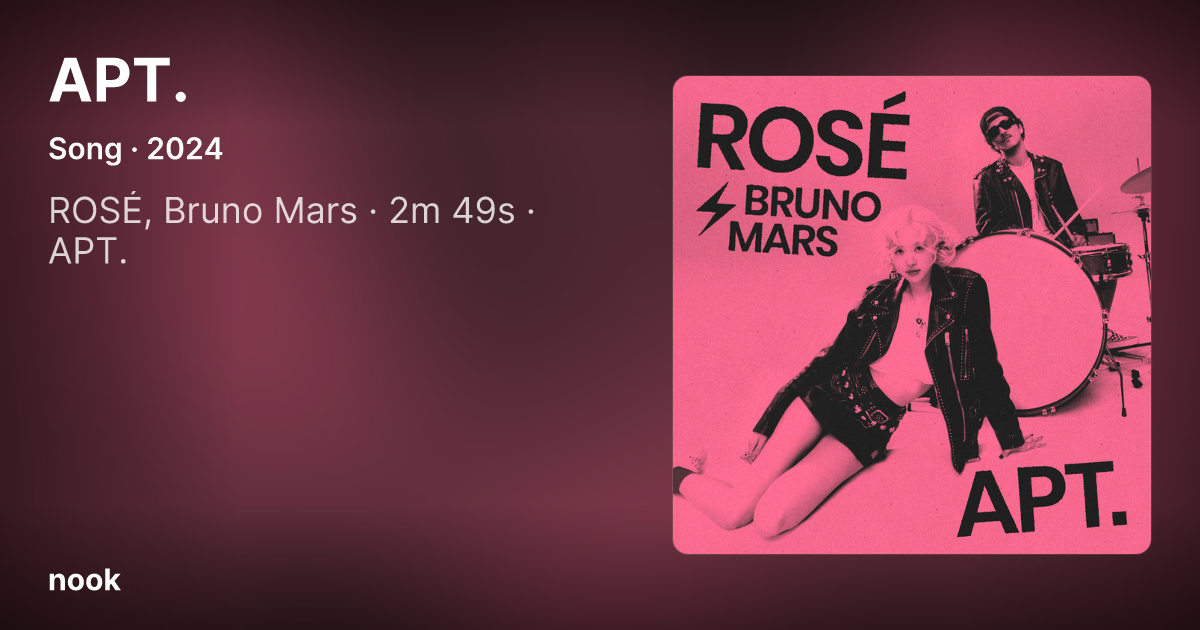The height and width of the screenshot is (630, 1200).
Task: Click the 2m 49s duration text
Action: 452,212
